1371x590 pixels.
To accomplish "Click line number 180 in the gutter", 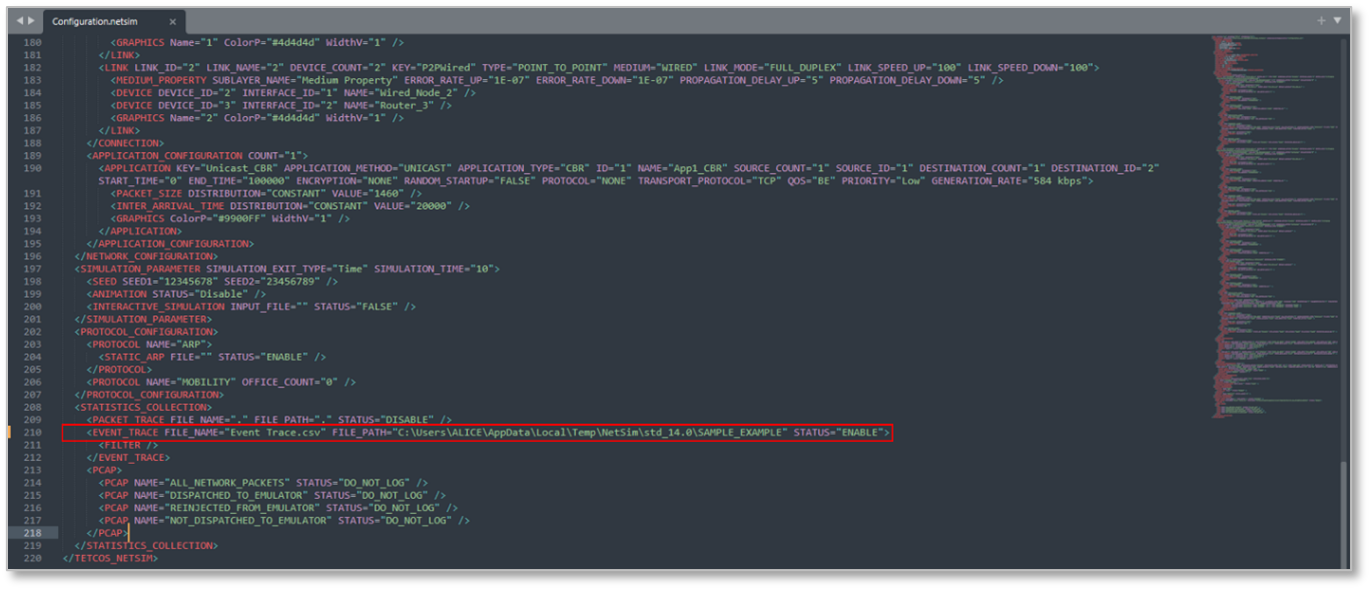I will coord(31,42).
